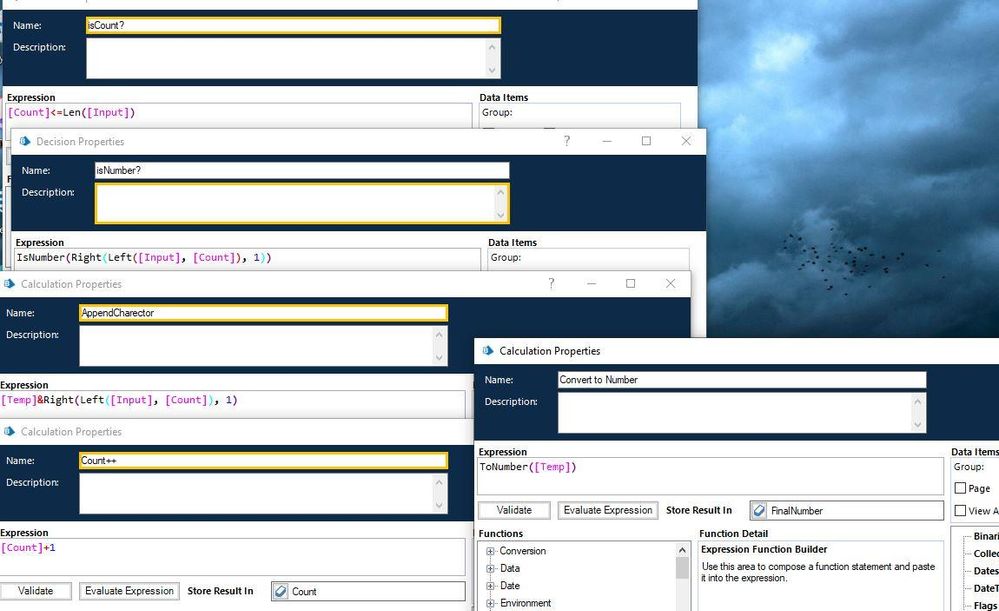Click the ToNumber([Temp]) expression box

click(x=710, y=476)
